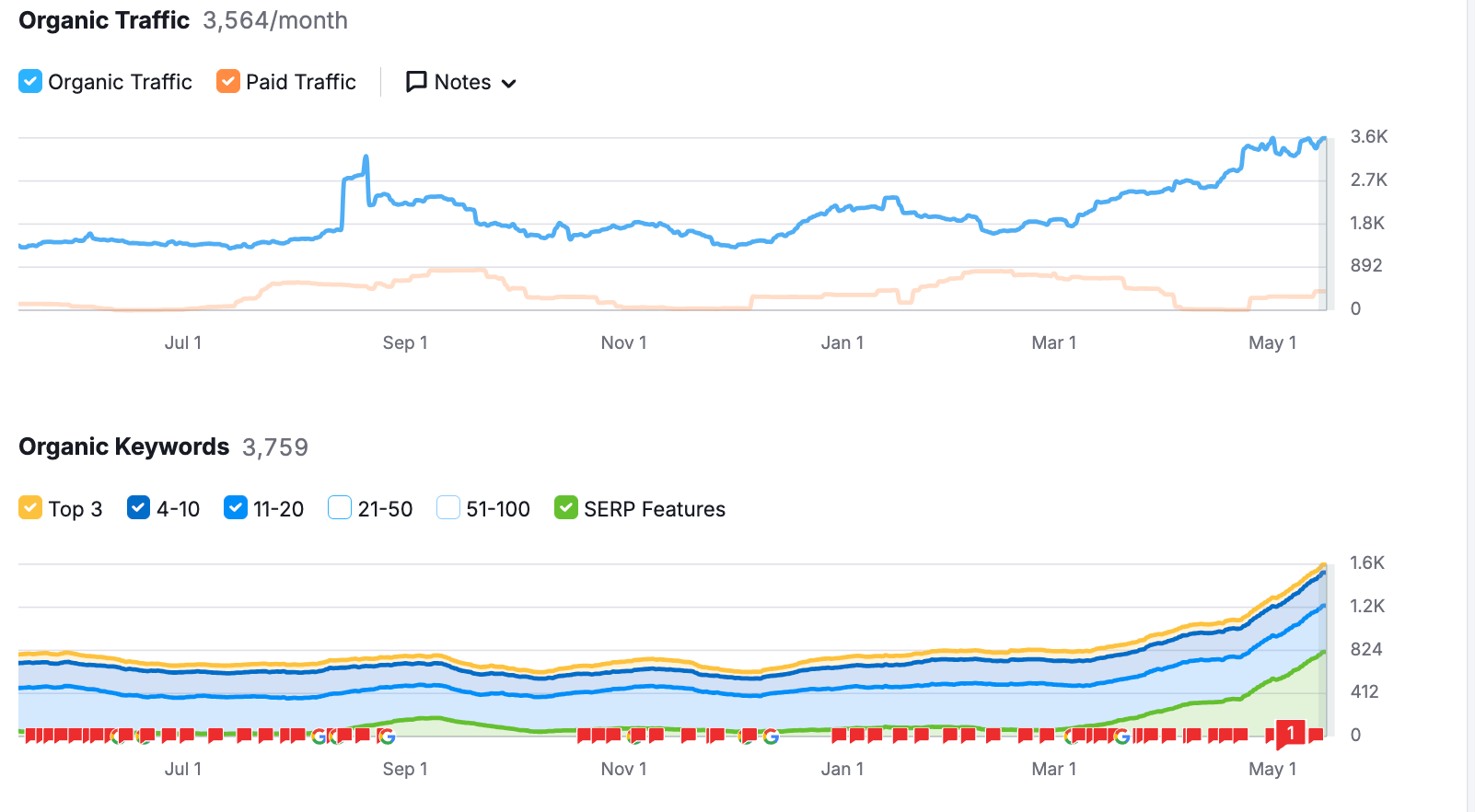The width and height of the screenshot is (1475, 812).
Task: Click the 3,759 keywords count
Action: pyautogui.click(x=275, y=447)
